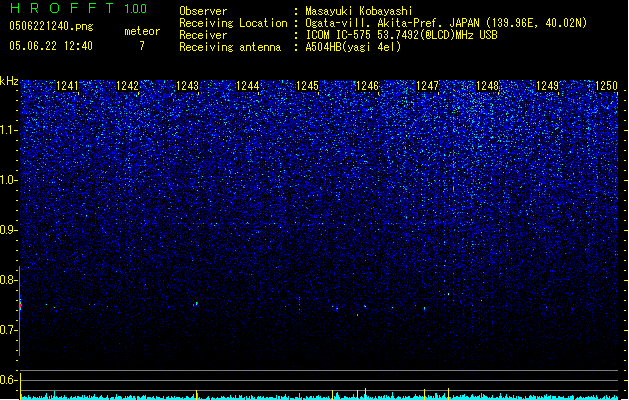This screenshot has width=629, height=400.
Task: Click the 1250 time axis label
Action: click(x=606, y=86)
